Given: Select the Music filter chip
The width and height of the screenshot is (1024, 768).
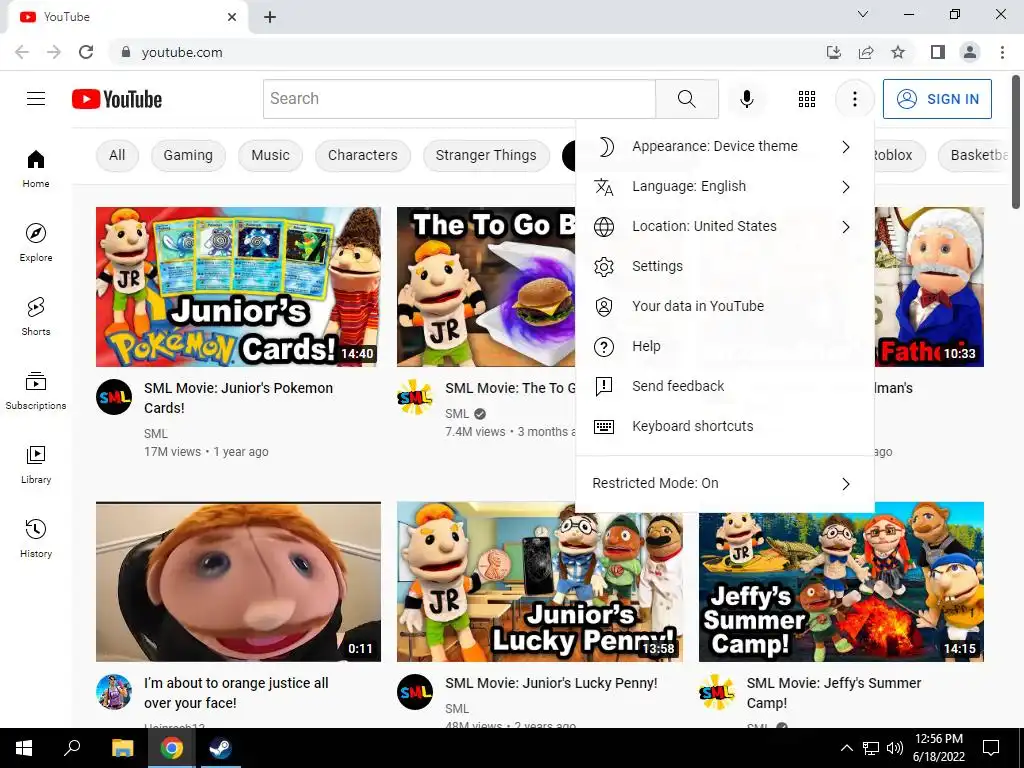Looking at the screenshot, I should pyautogui.click(x=270, y=155).
